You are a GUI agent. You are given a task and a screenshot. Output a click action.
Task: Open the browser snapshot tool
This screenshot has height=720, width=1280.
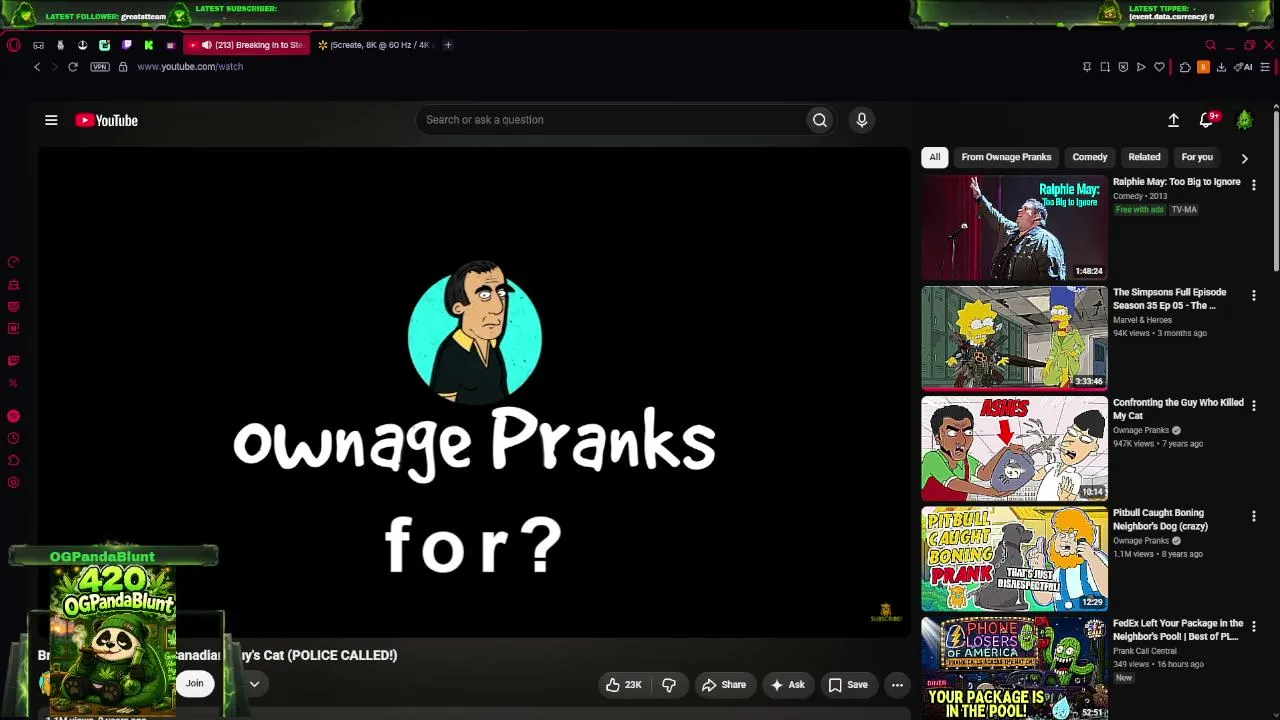click(x=1105, y=67)
